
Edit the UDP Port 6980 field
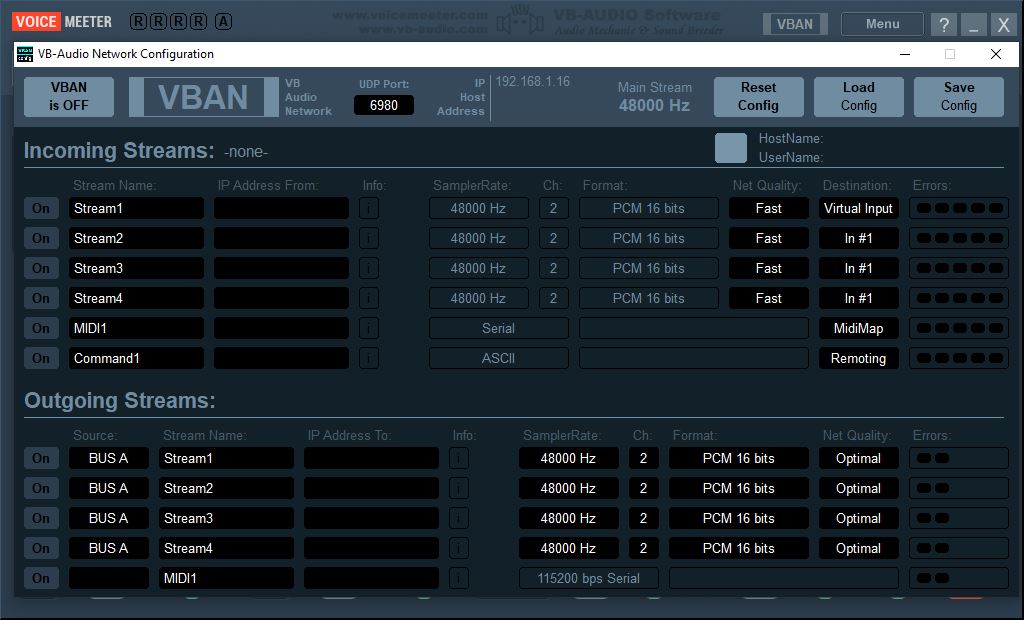383,105
